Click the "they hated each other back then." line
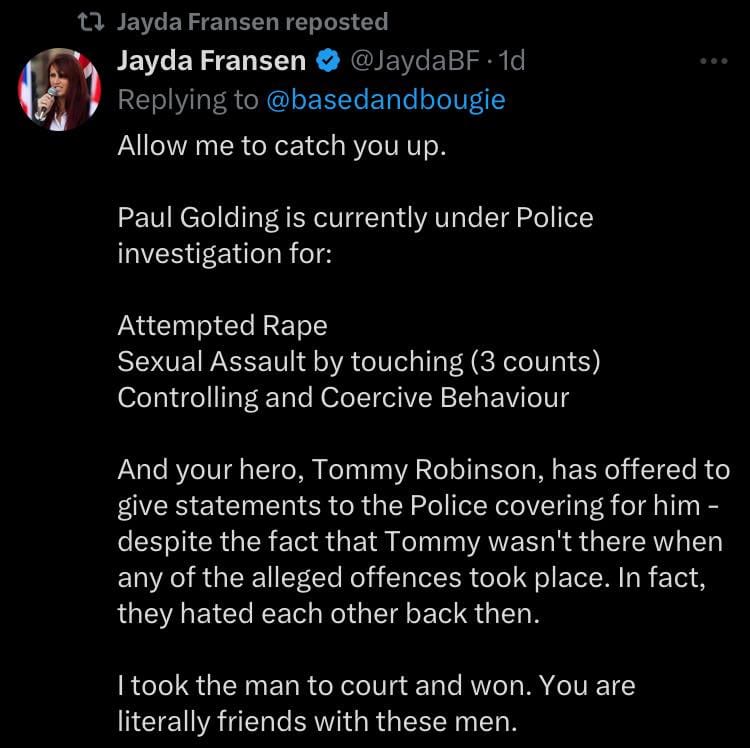Image resolution: width=750 pixels, height=748 pixels. 328,614
